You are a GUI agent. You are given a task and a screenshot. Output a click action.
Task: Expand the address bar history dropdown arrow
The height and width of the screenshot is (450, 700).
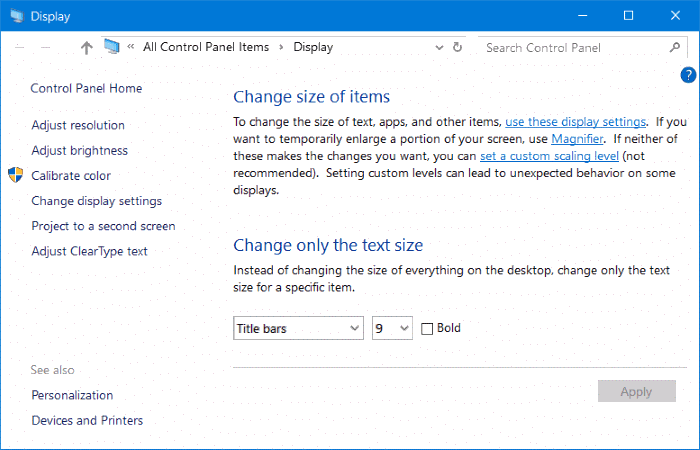pos(439,47)
